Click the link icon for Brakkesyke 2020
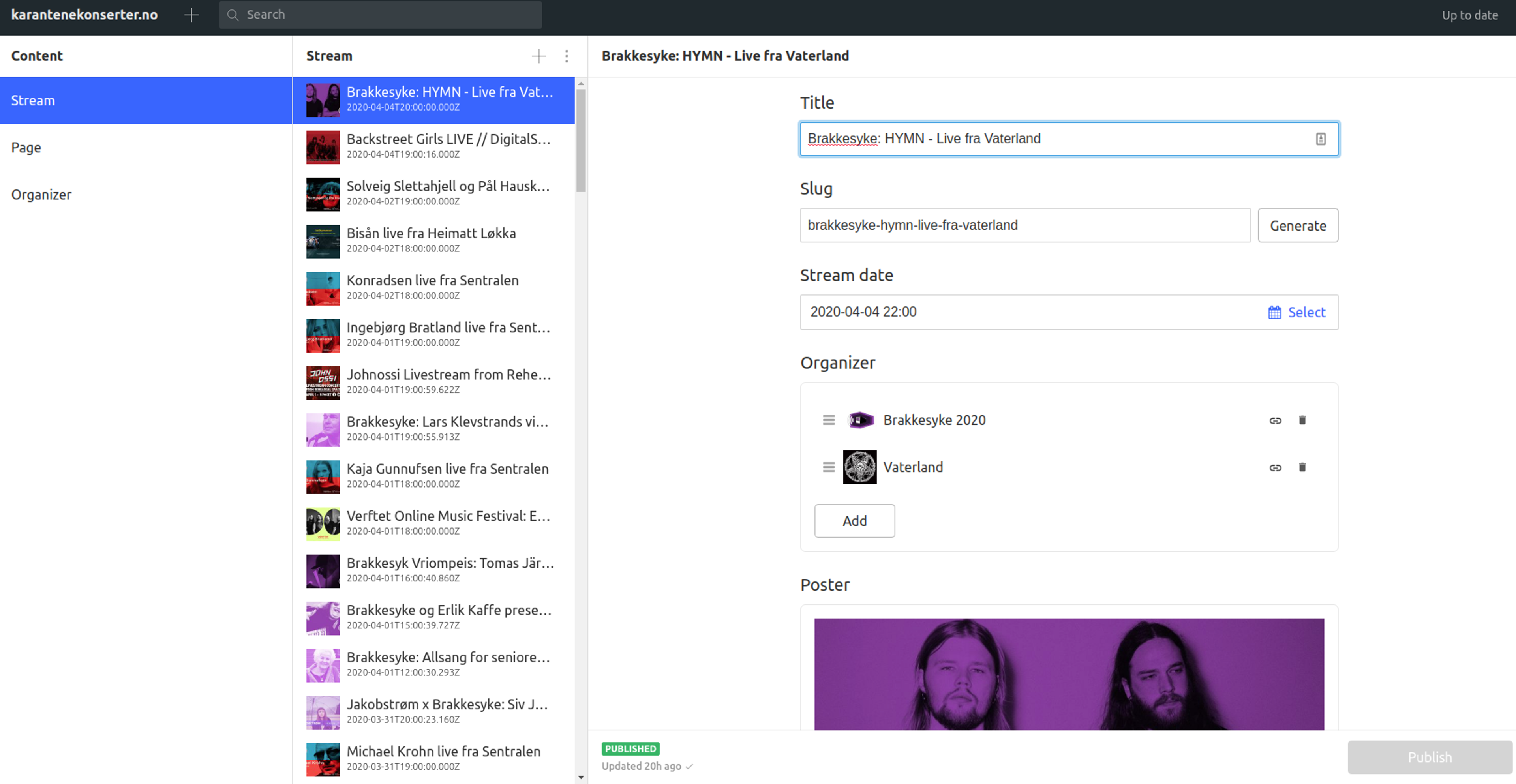 pos(1275,420)
